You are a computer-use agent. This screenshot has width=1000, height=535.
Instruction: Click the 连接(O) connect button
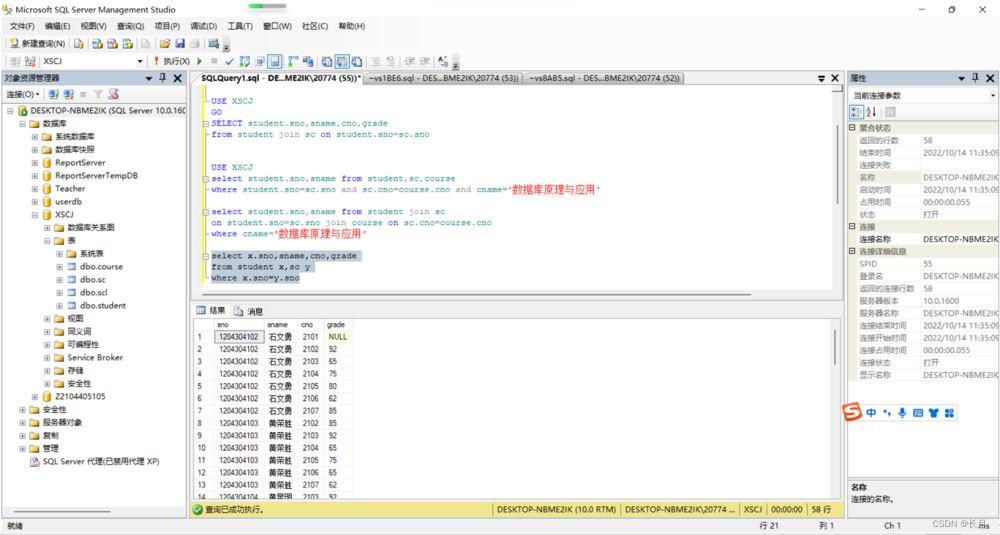[22, 94]
